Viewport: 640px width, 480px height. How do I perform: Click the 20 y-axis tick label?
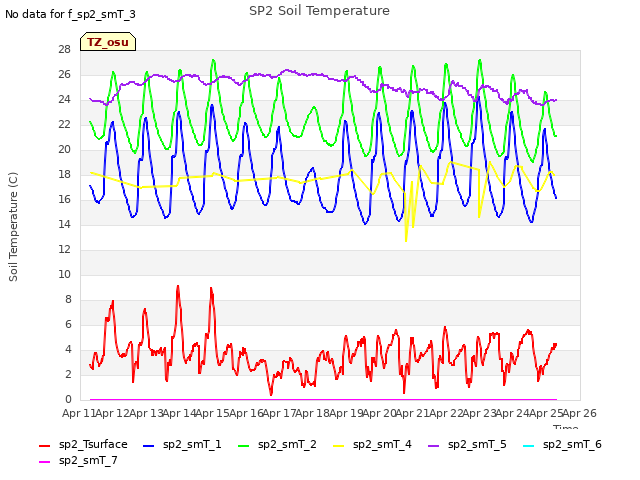pos(64,149)
